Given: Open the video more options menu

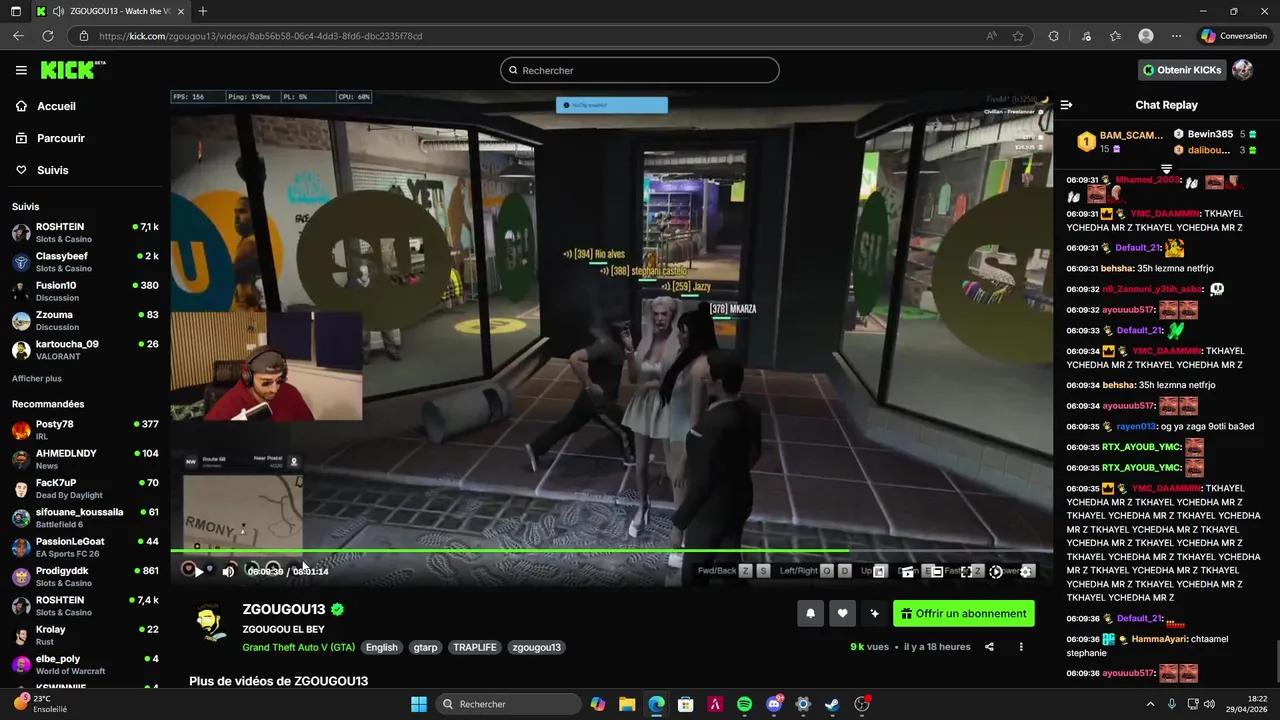Looking at the screenshot, I should 1021,647.
